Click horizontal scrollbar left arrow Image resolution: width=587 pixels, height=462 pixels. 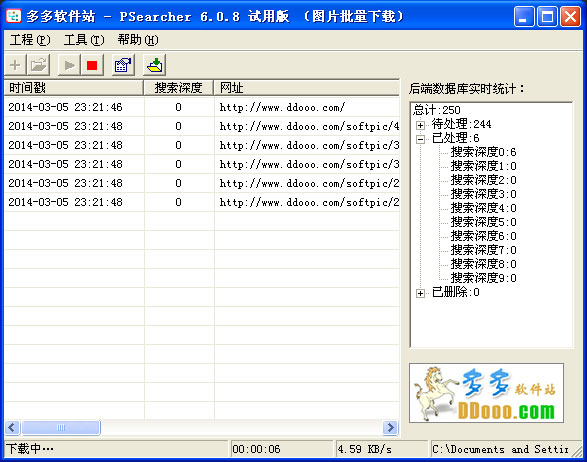[x=12, y=427]
